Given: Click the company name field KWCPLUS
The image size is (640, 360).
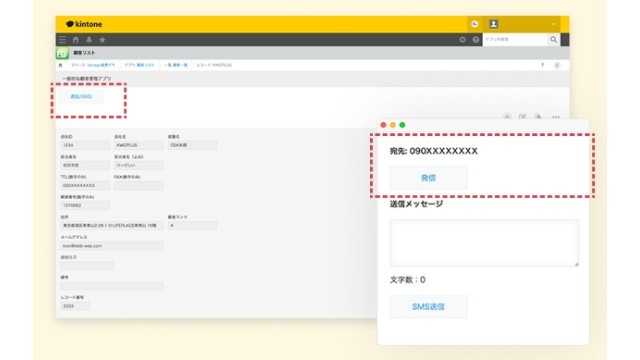Looking at the screenshot, I should coord(139,145).
